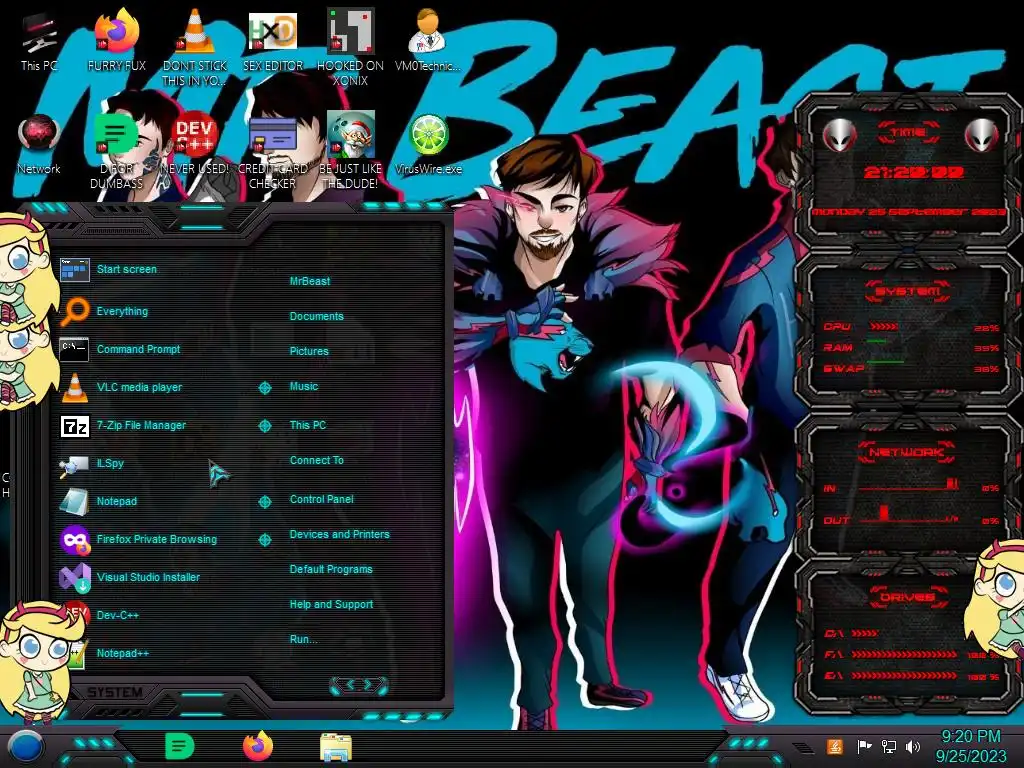Viewport: 1024px width, 768px height.
Task: Expand 7-Zip File Manager jump list arrow
Action: pyautogui.click(x=264, y=426)
